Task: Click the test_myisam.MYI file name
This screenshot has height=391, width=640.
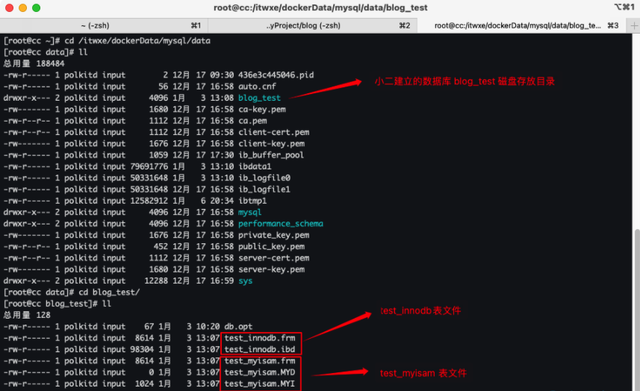Action: tap(260, 384)
